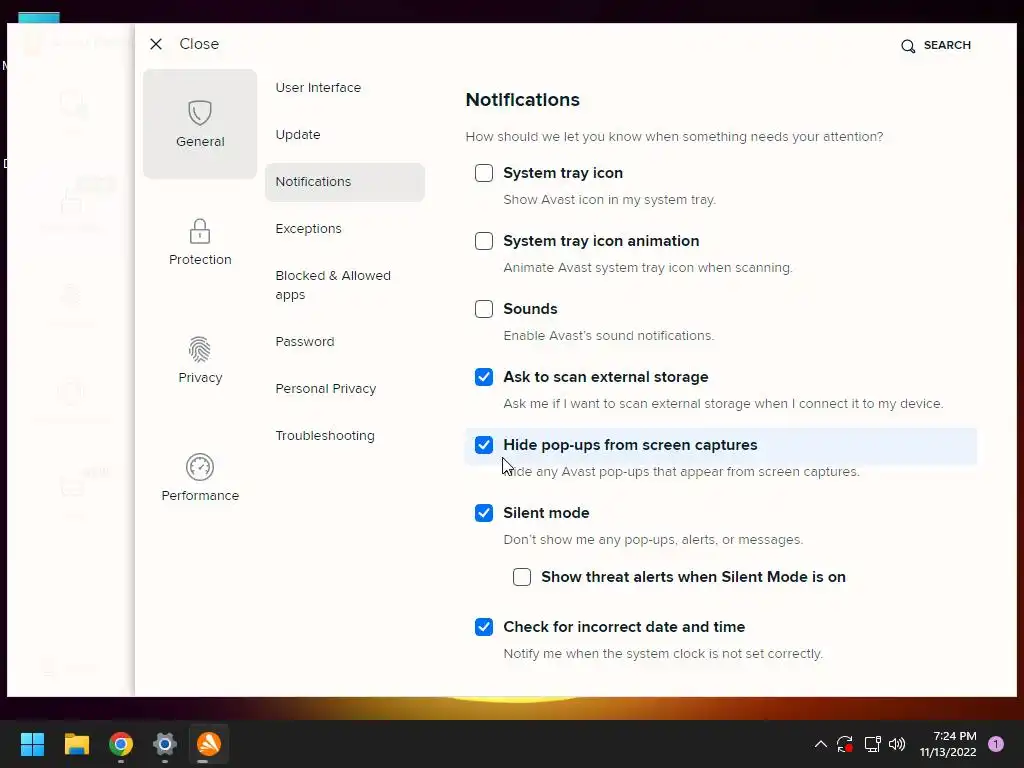
Task: Click the sync status tray icon
Action: pos(845,744)
